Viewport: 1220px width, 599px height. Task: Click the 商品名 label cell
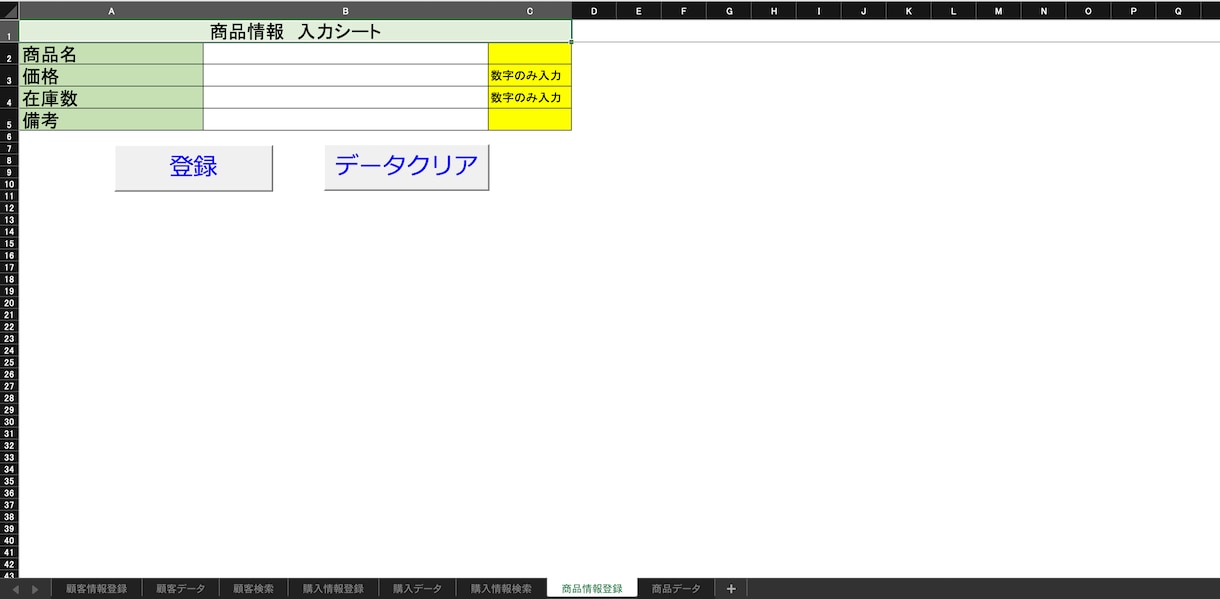[111, 54]
